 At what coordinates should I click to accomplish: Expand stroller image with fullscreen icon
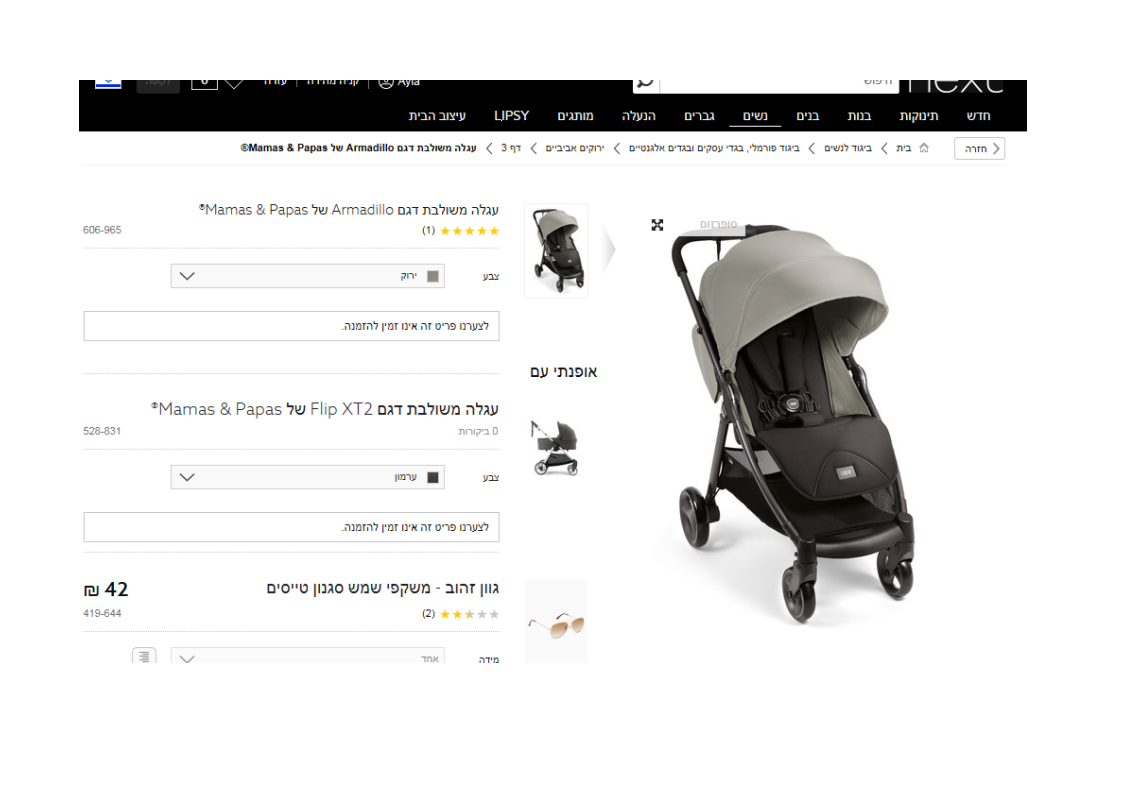[657, 225]
